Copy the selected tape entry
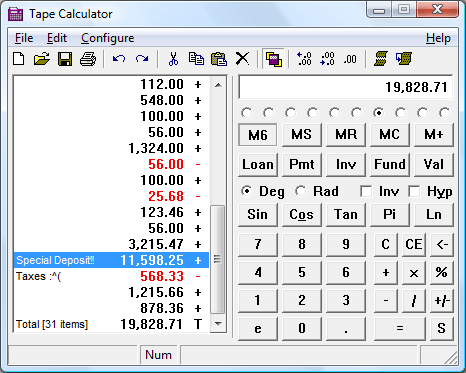Viewport: 466px width, 373px height. tap(196, 59)
